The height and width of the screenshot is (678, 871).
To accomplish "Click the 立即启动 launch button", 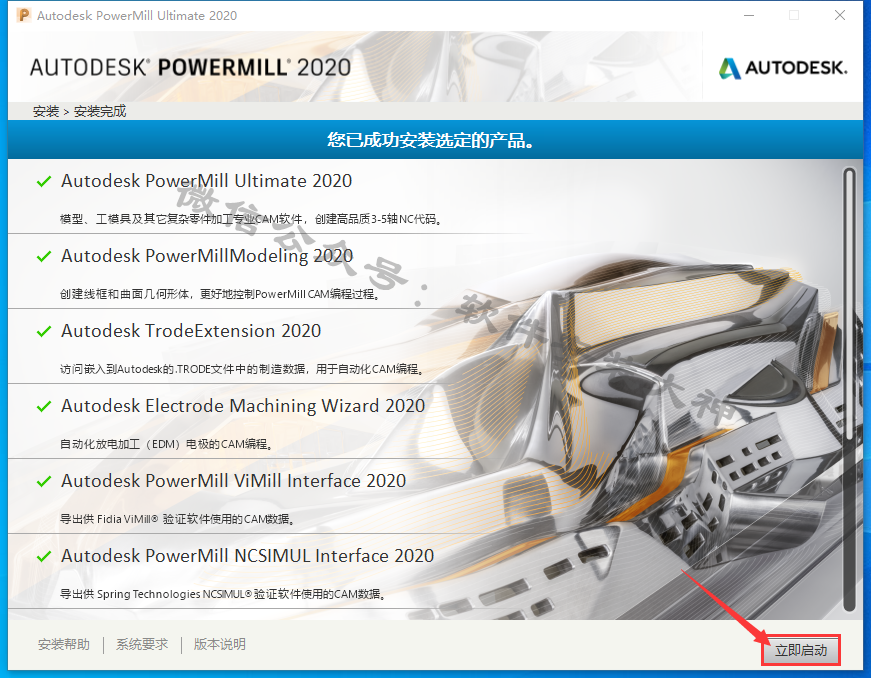I will point(800,650).
